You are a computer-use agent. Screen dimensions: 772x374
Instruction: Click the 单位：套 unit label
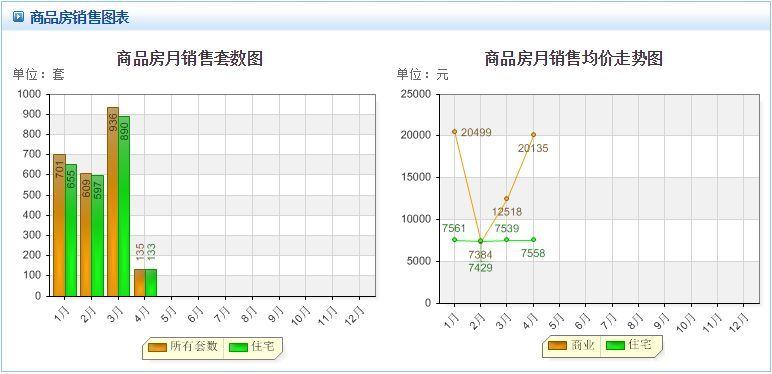pos(38,75)
